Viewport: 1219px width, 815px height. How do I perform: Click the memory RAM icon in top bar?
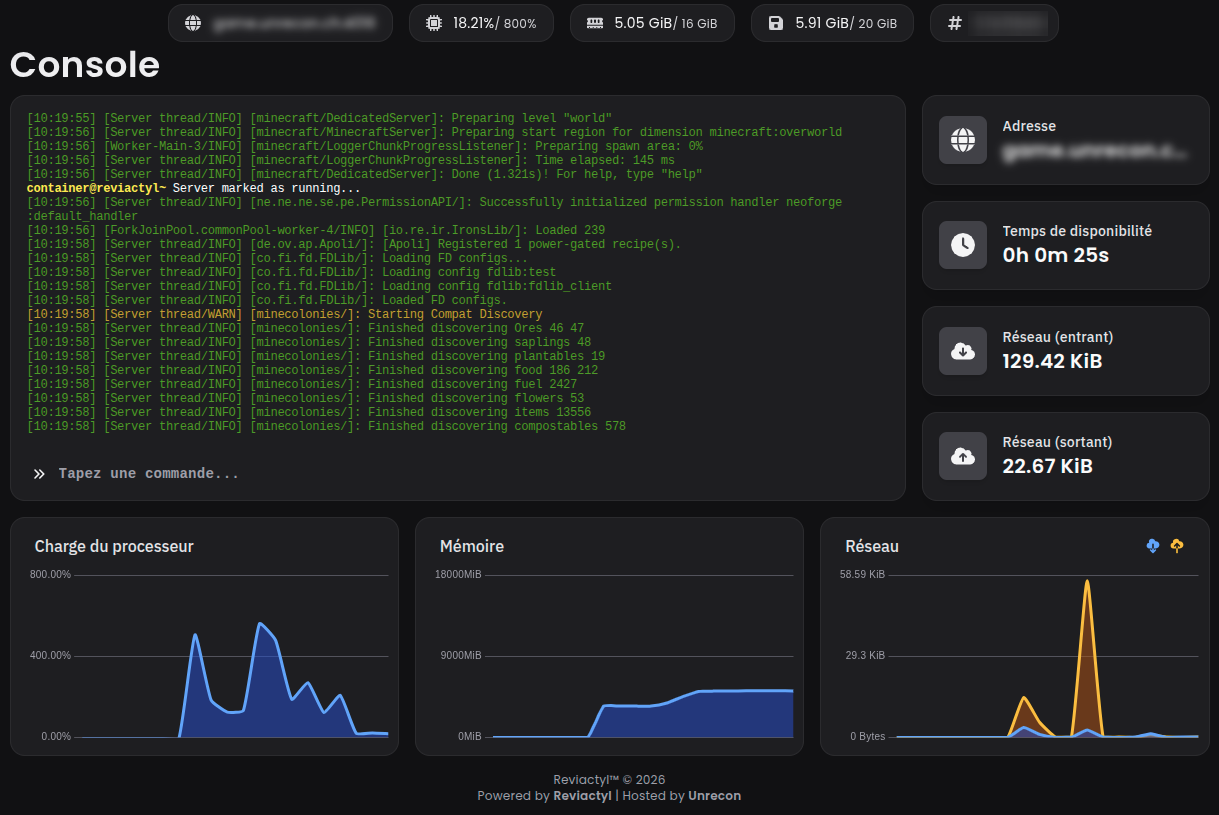click(x=595, y=23)
